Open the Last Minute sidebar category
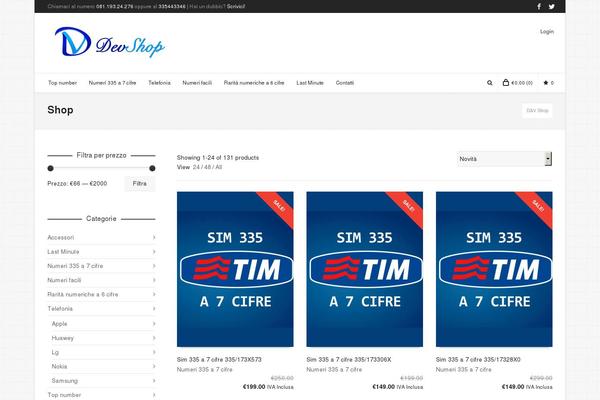The height and width of the screenshot is (400, 600). point(63,251)
